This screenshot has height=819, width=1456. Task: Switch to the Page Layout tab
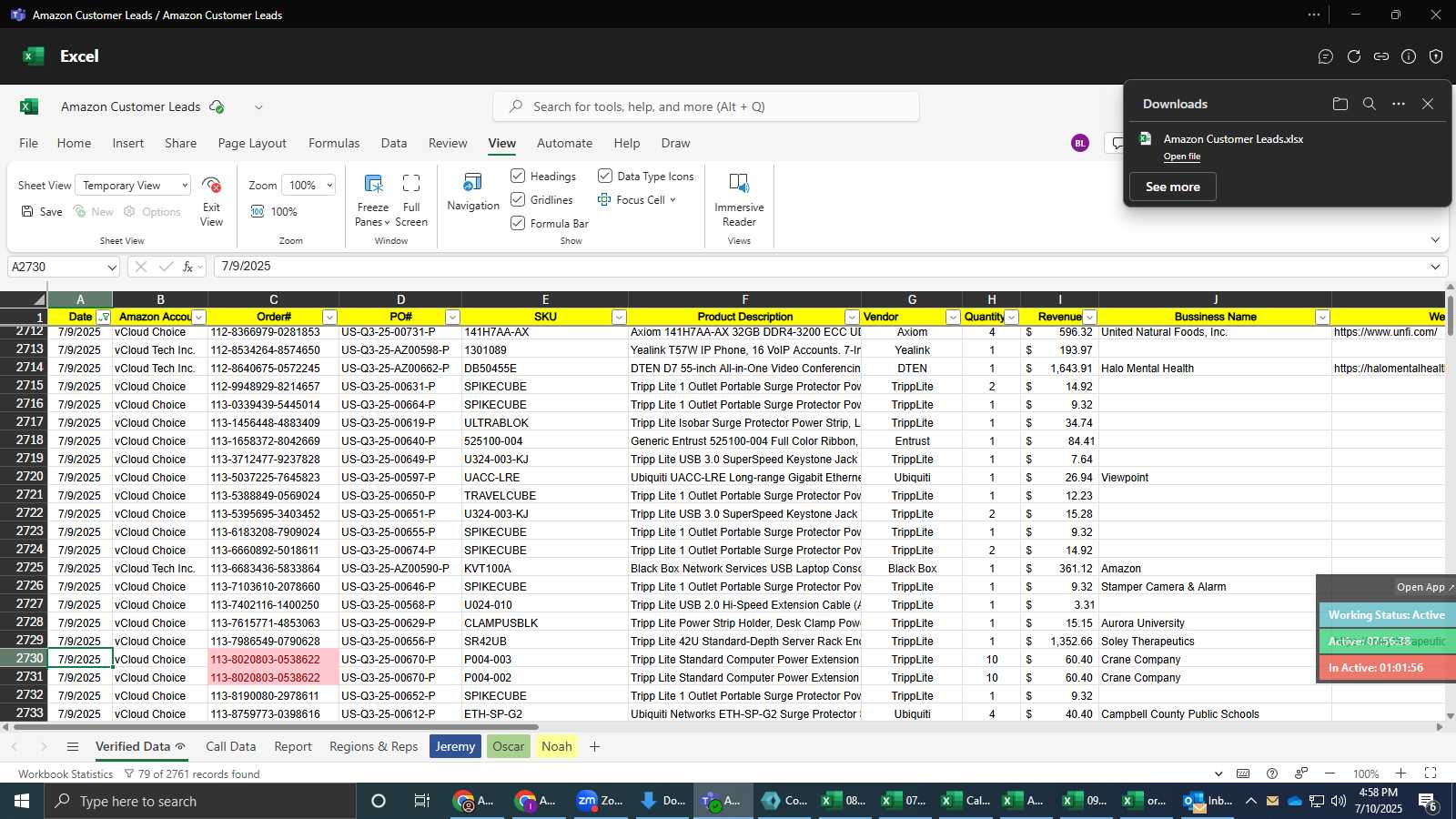pyautogui.click(x=252, y=143)
